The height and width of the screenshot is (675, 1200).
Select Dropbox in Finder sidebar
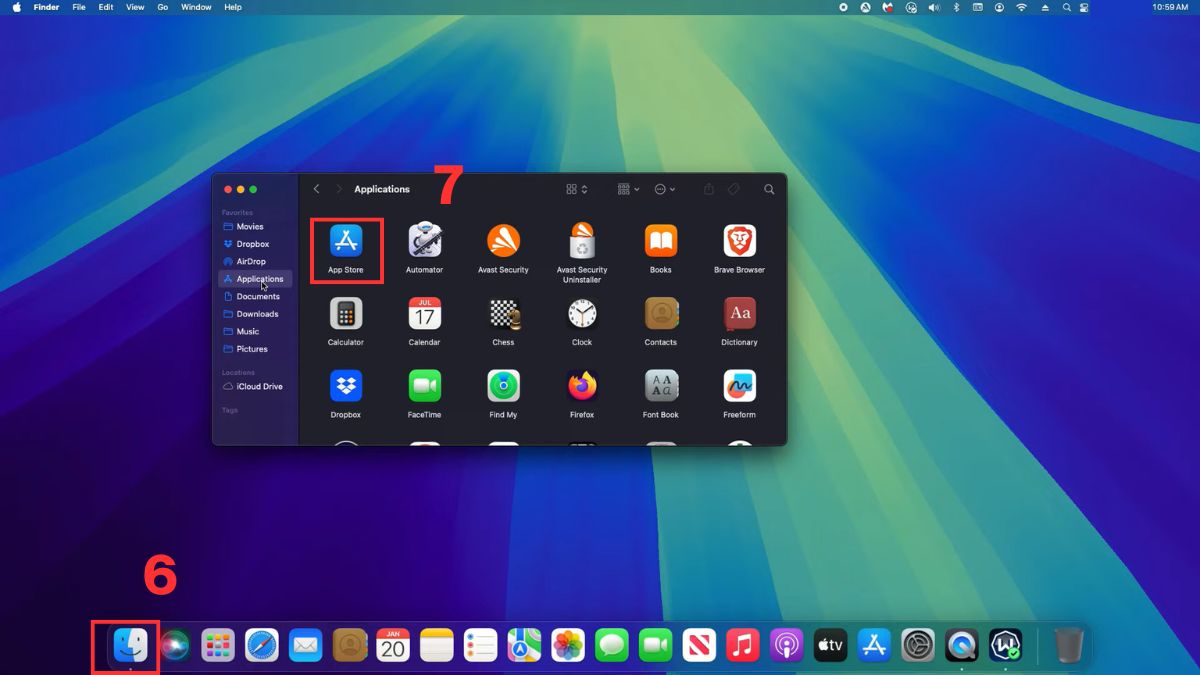255,244
